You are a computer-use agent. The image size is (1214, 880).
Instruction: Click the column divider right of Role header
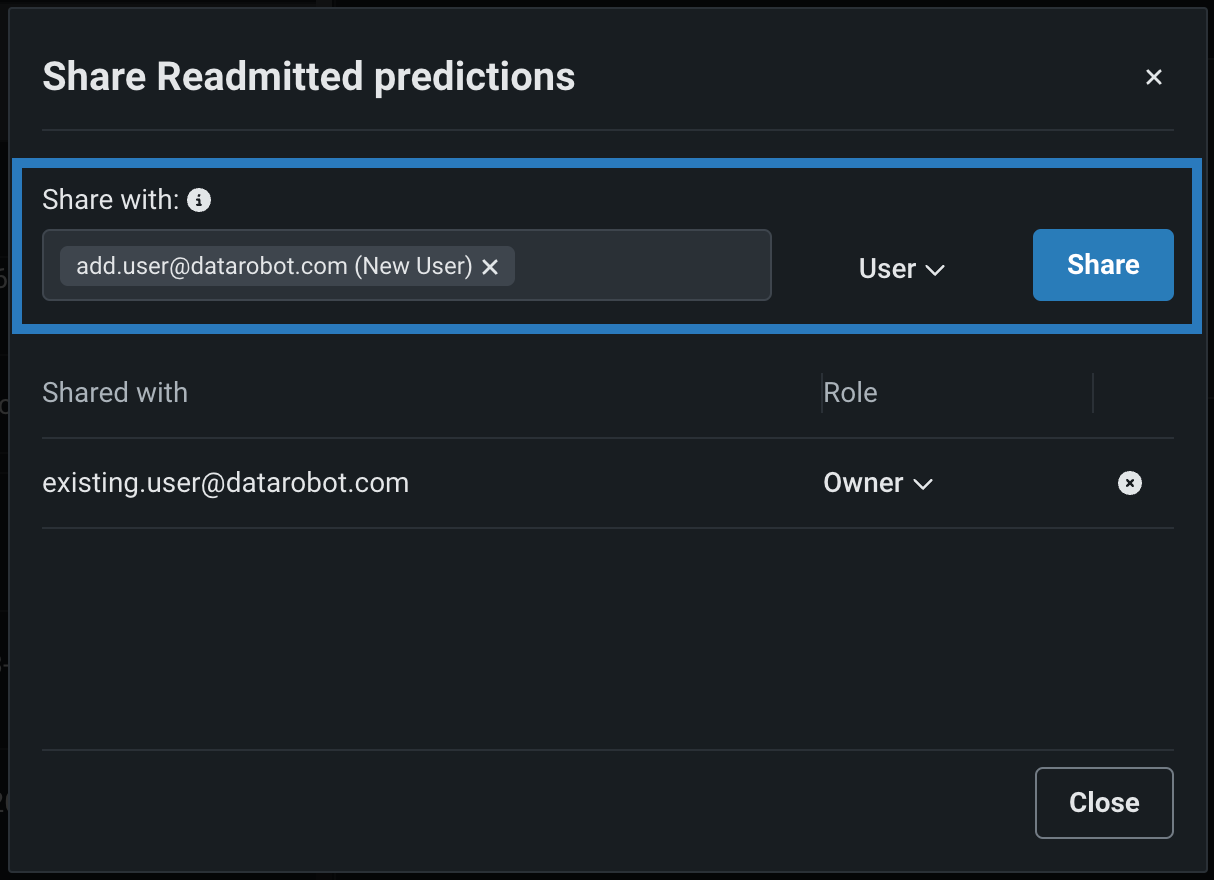1093,393
